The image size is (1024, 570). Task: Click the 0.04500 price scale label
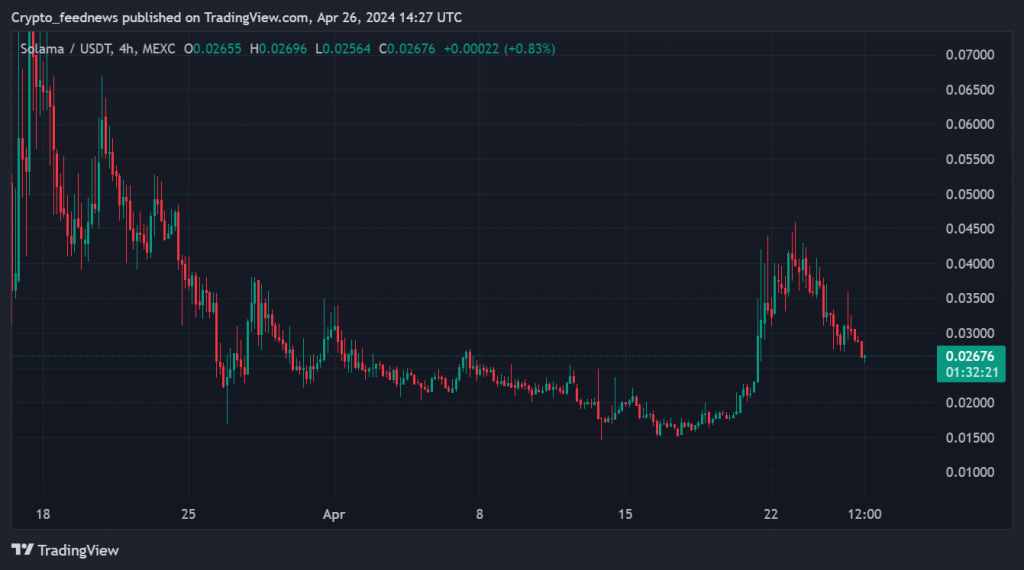pyautogui.click(x=969, y=229)
